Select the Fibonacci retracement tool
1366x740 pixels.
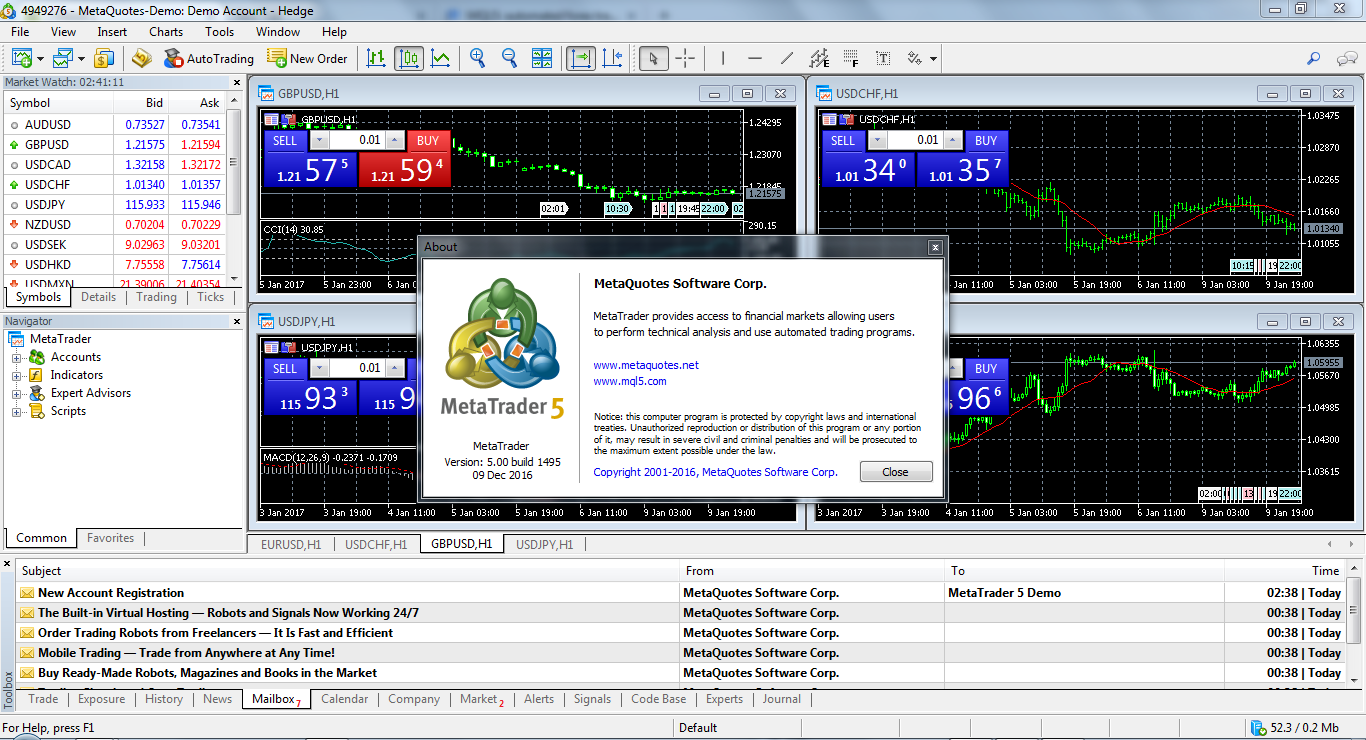pyautogui.click(x=851, y=58)
